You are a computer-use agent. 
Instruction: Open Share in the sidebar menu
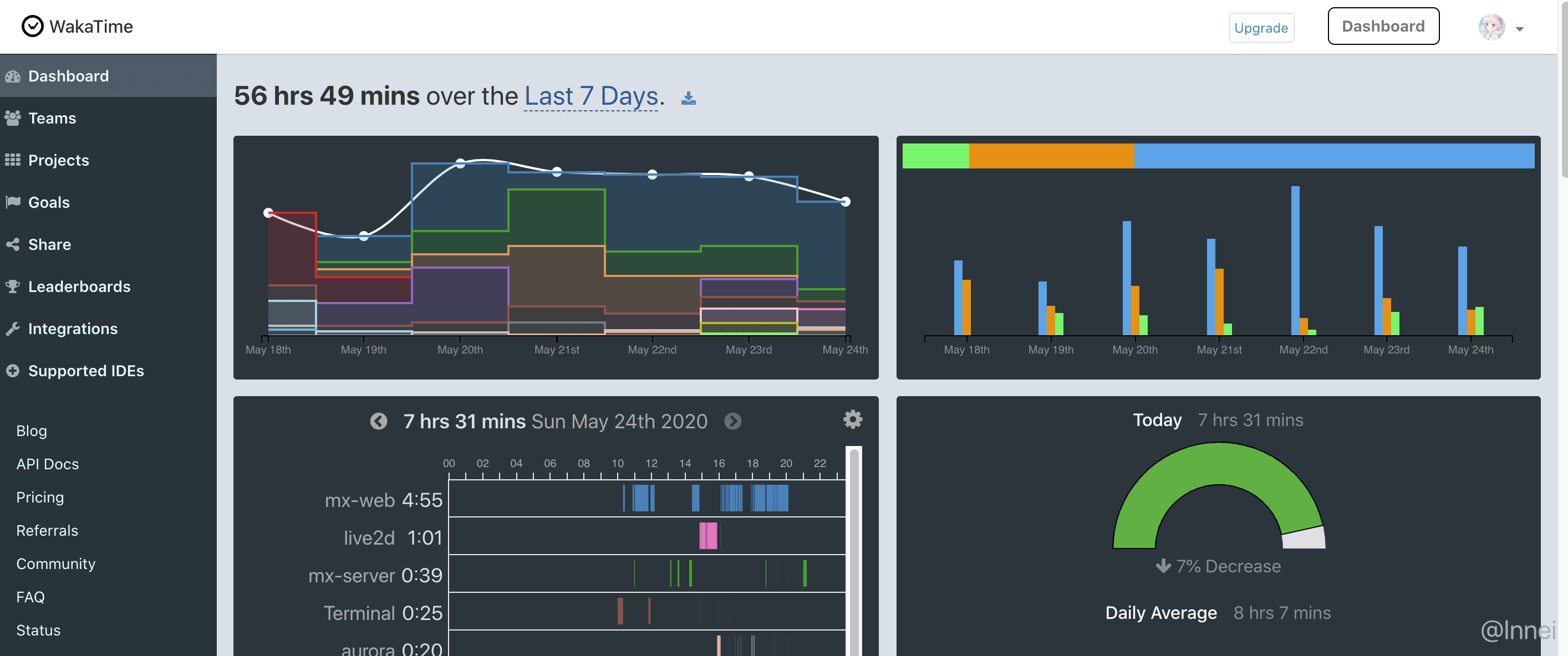tap(108, 245)
